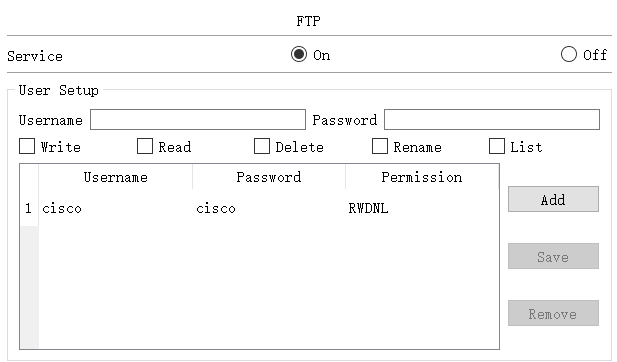Focus the Username input field

pyautogui.click(x=198, y=120)
